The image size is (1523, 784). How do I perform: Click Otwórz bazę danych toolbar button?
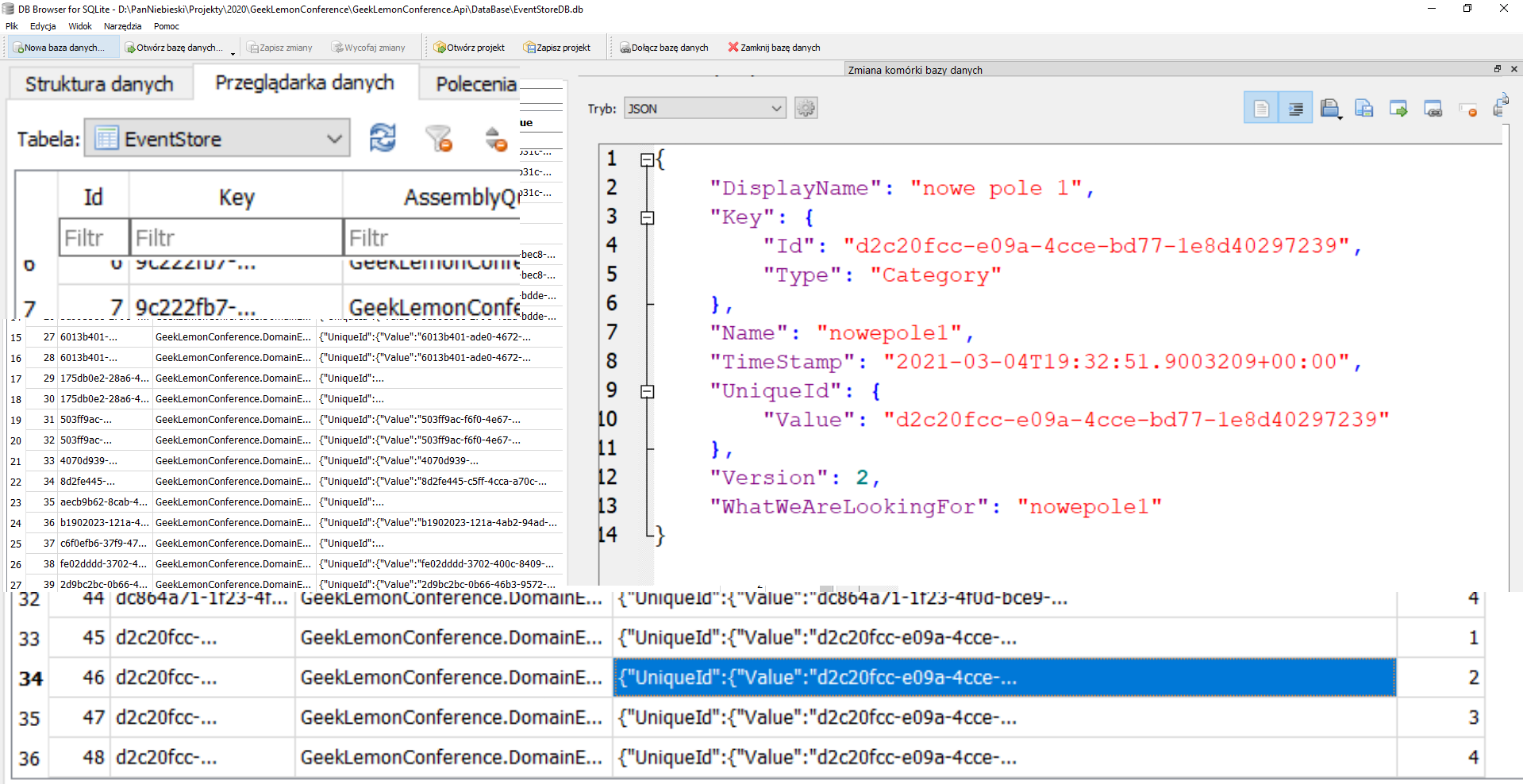pos(174,48)
